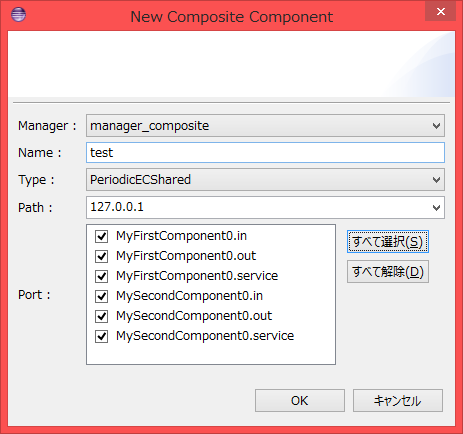Click empty area in the Port list

pos(211,354)
